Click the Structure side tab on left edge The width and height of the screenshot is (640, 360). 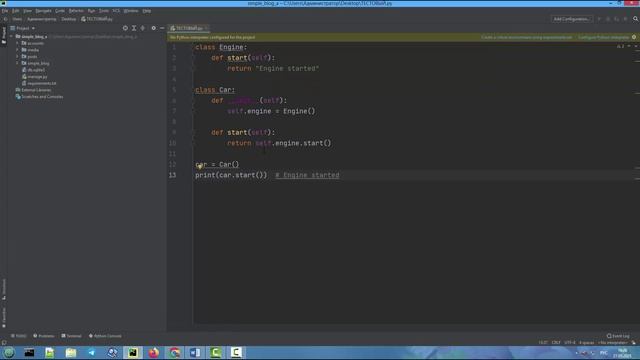(x=4, y=289)
